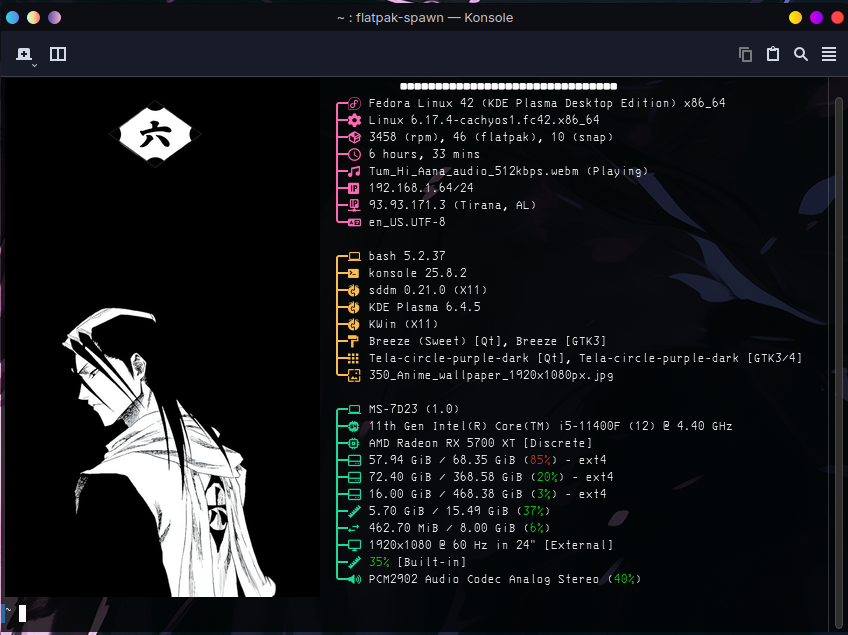Click the GPU icon beside AMD Radeon
Image resolution: width=848 pixels, height=635 pixels.
(354, 444)
